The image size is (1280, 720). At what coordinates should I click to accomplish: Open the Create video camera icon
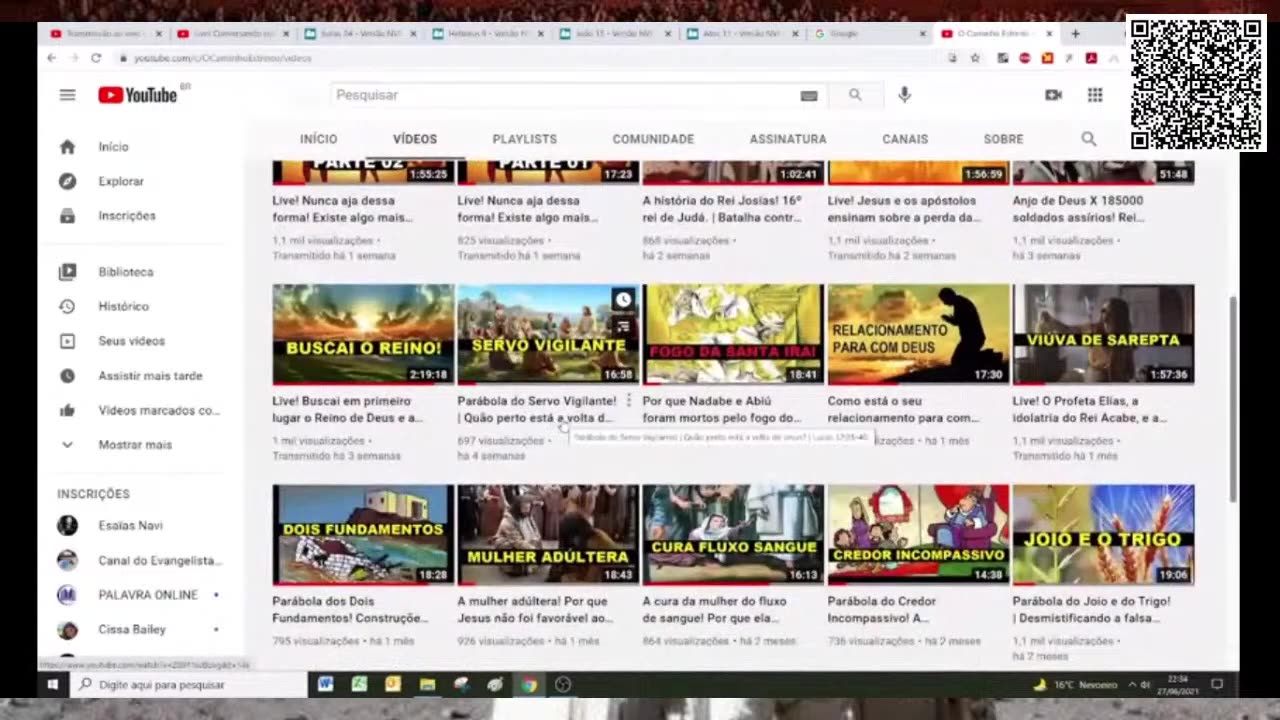coord(1053,95)
